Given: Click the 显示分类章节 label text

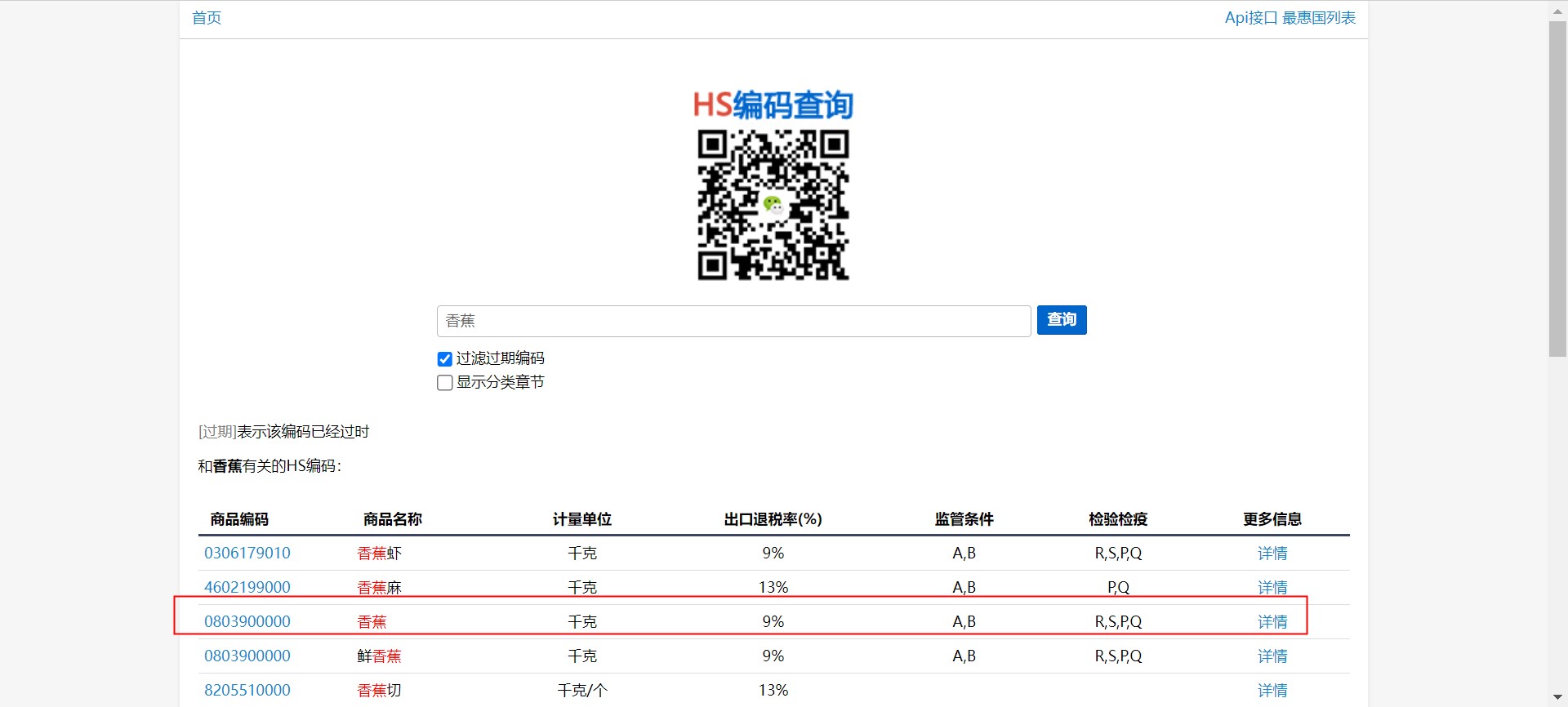Looking at the screenshot, I should [x=501, y=382].
